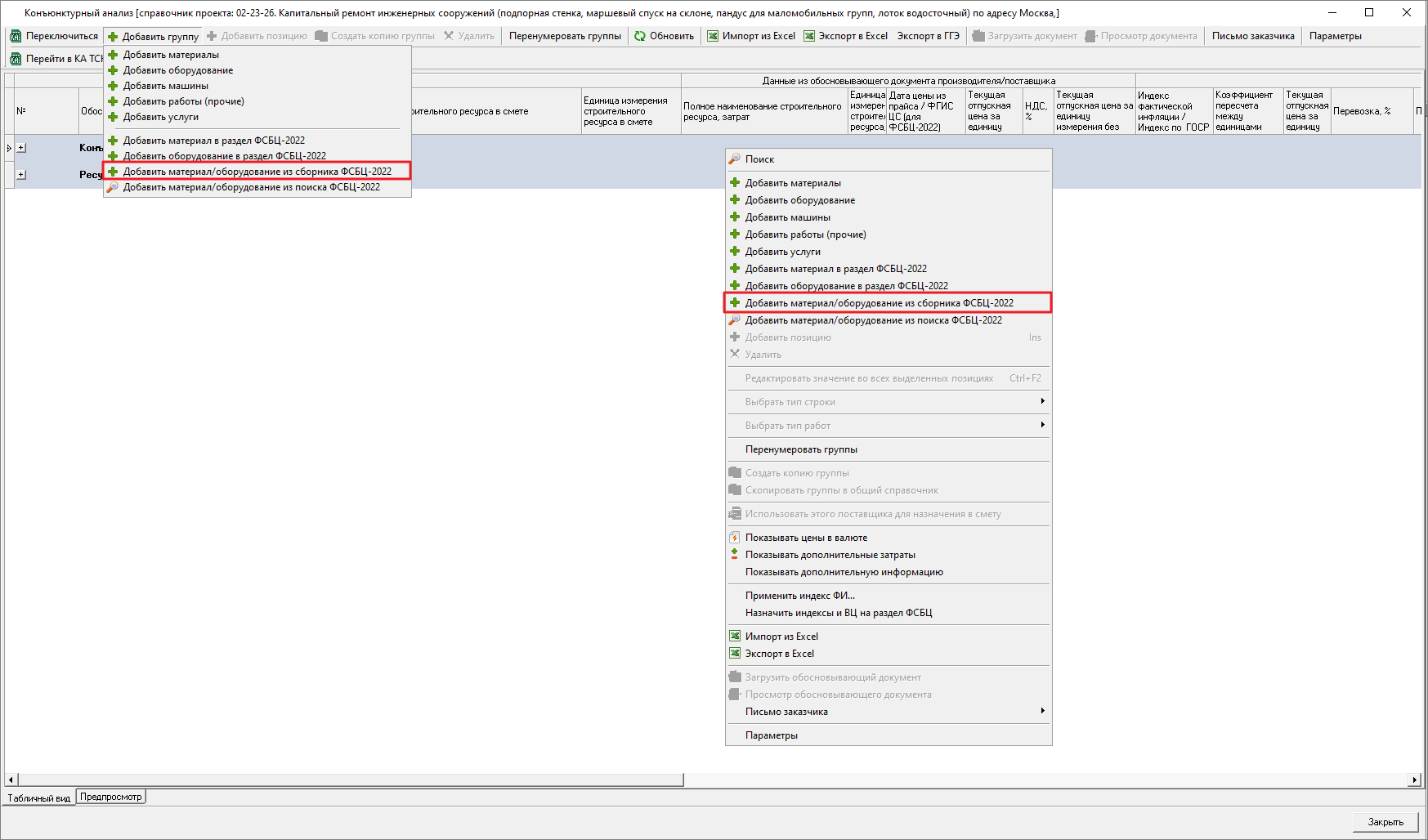The height and width of the screenshot is (840, 1428).
Task: Choose Применить индекс ФИ... in context menu
Action: (x=799, y=596)
